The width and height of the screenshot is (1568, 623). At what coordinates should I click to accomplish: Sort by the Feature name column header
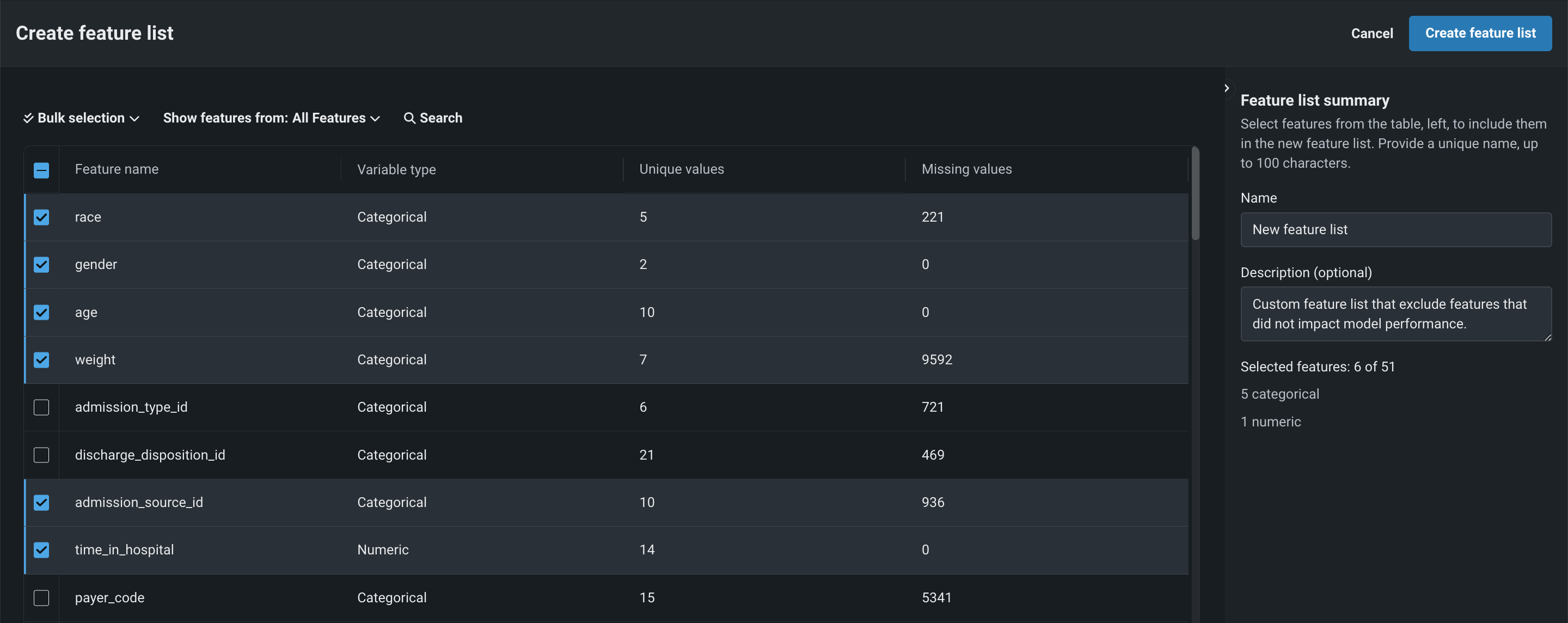pyautogui.click(x=117, y=169)
